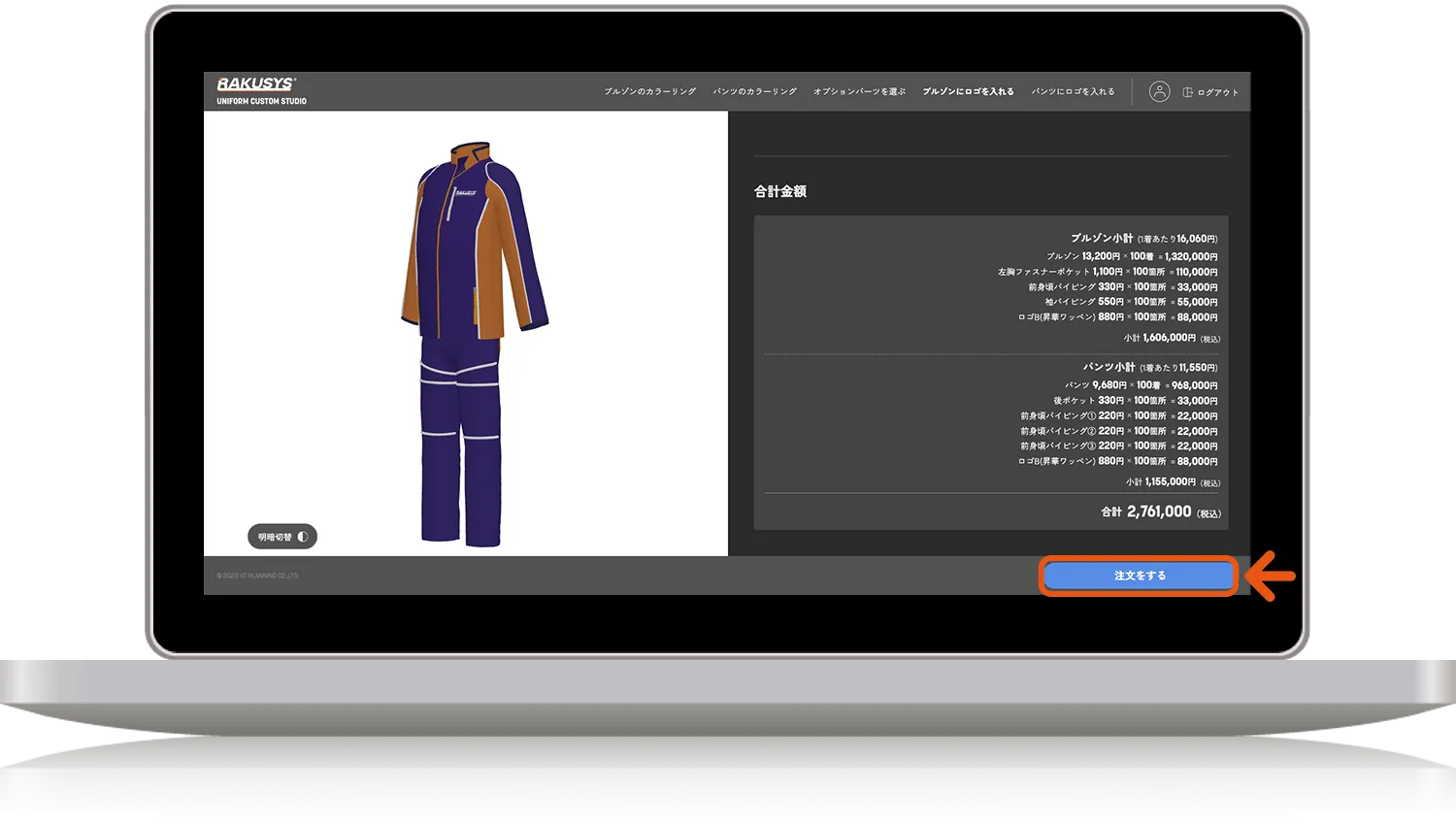Select the オプションパーツを選ぶ nav item
Image resolution: width=1456 pixels, height=825 pixels.
tap(859, 92)
